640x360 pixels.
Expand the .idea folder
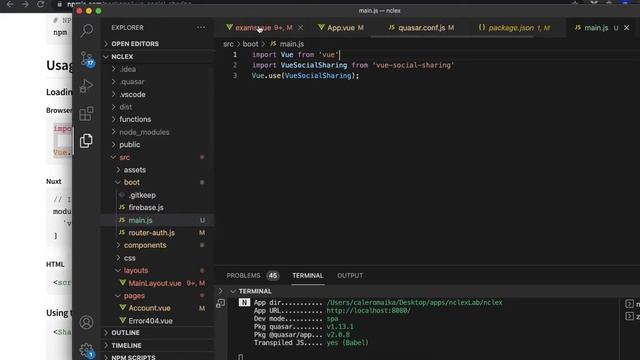tap(158, 69)
